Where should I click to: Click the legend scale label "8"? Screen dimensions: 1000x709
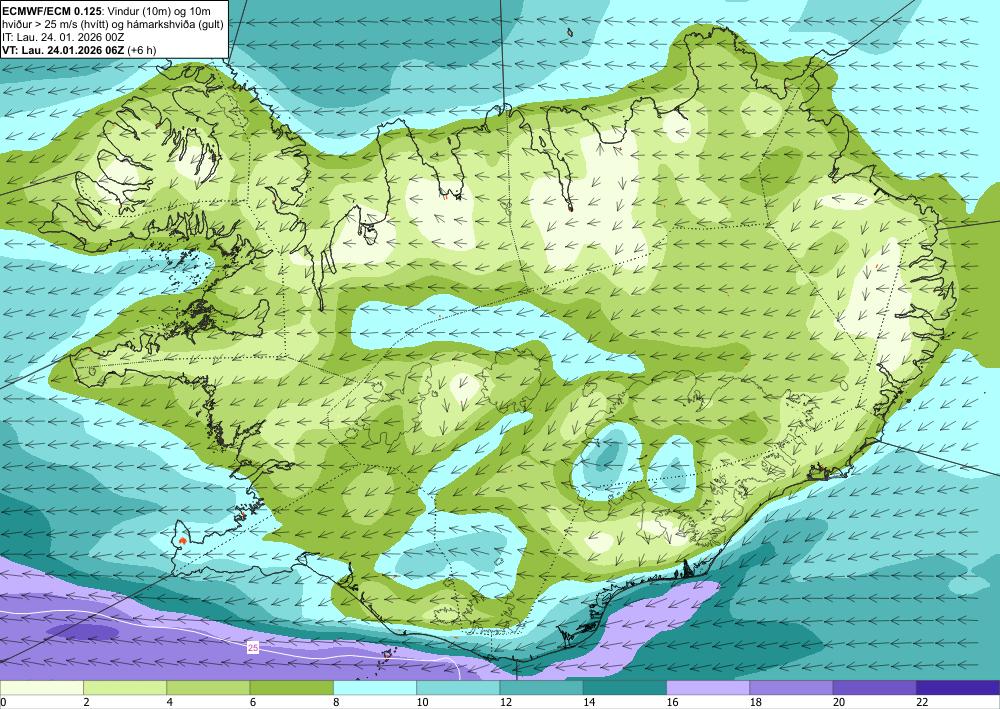[x=336, y=702]
